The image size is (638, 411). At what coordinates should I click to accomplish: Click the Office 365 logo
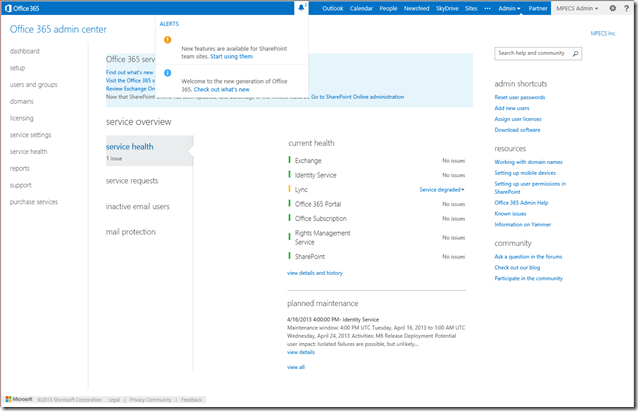point(22,8)
